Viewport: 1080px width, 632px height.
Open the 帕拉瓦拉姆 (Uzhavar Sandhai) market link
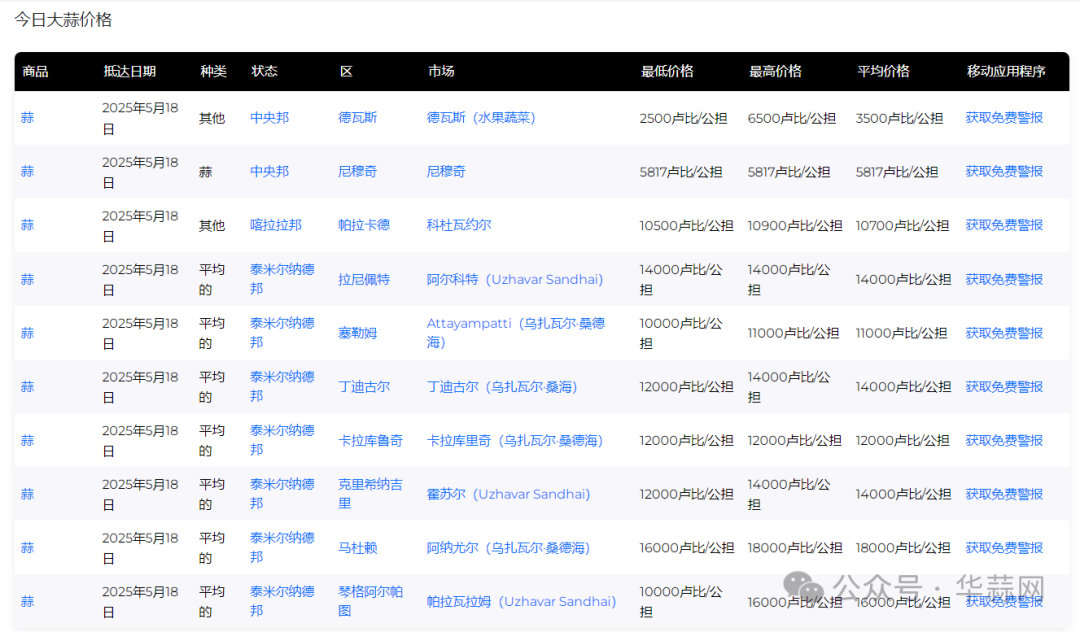(x=521, y=602)
